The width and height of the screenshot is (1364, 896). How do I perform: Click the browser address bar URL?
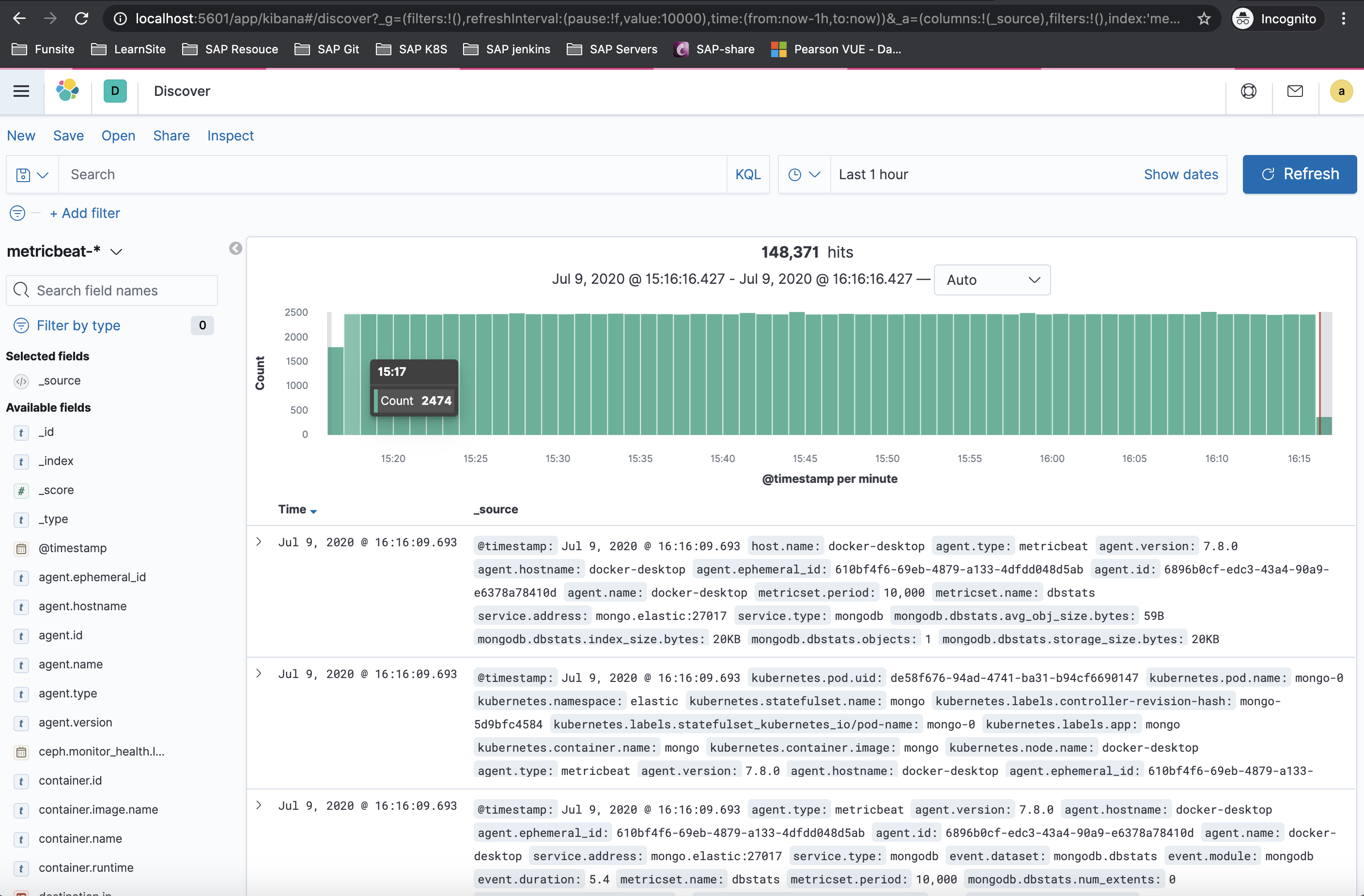pos(657,18)
